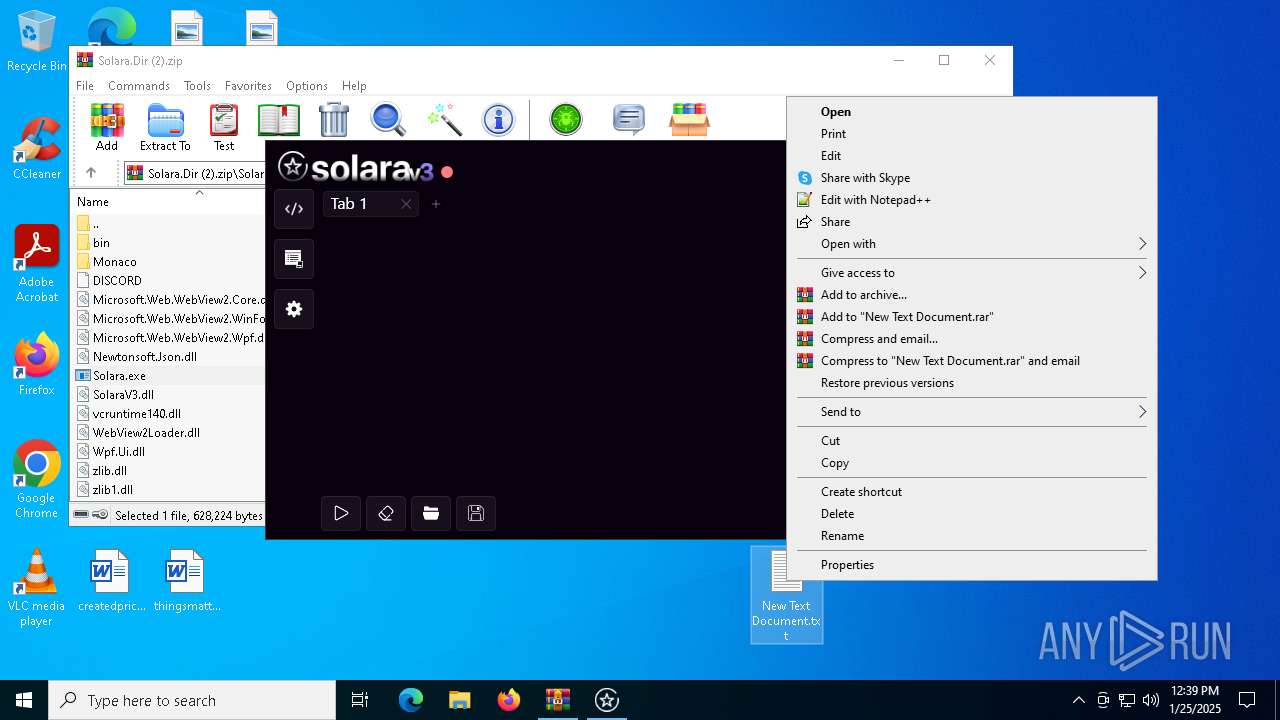Open Solara settings gear icon

pos(294,309)
